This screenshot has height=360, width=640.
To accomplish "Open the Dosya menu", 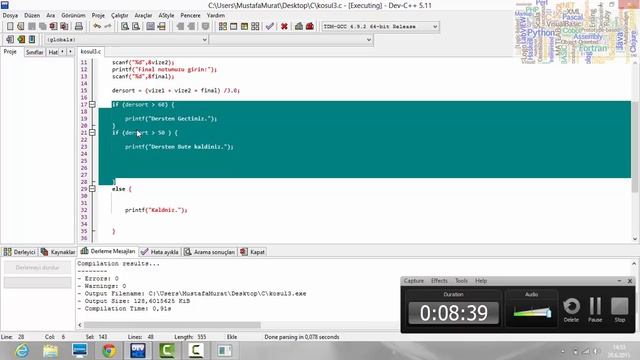I will [10, 16].
